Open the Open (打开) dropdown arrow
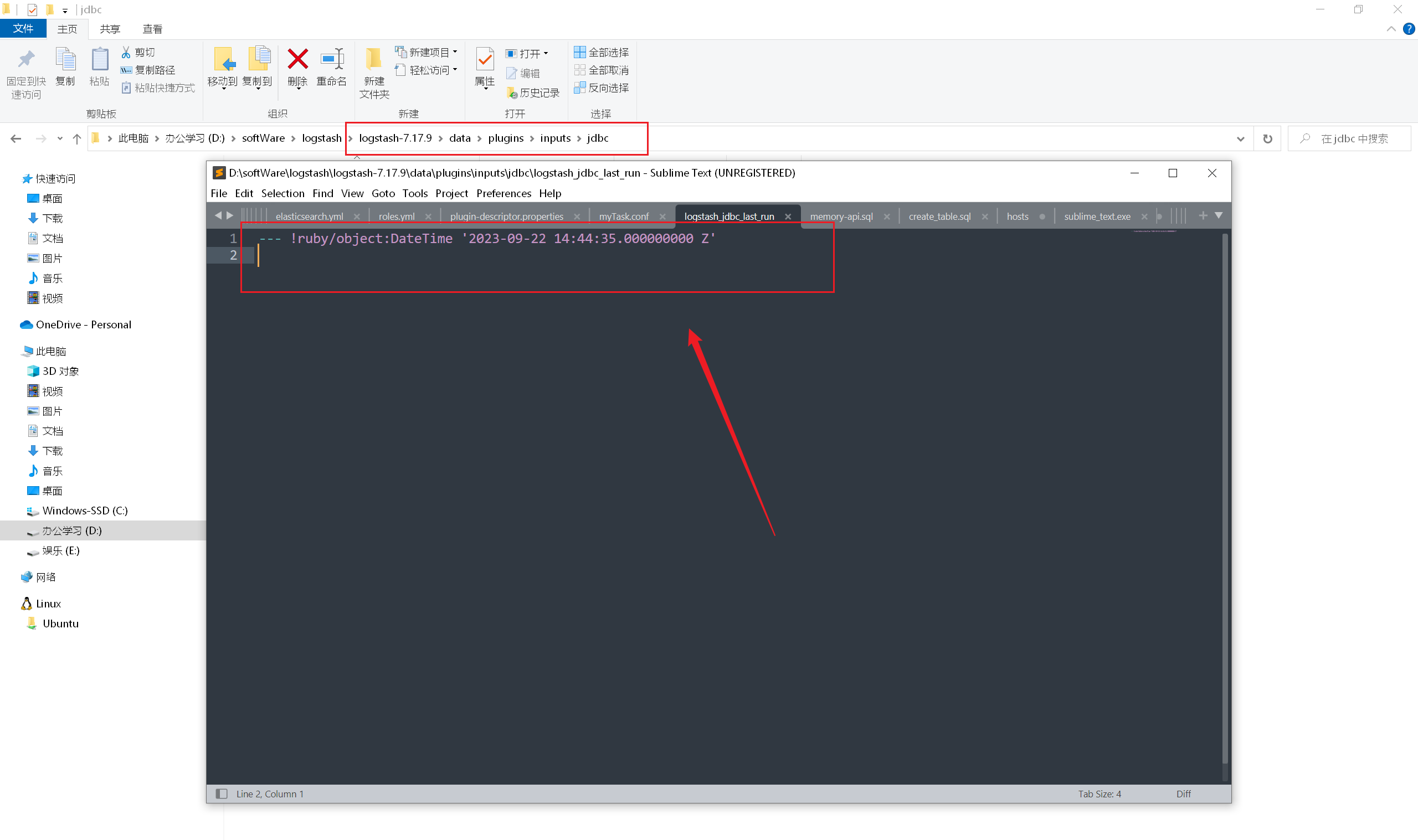1418x840 pixels. 546,54
